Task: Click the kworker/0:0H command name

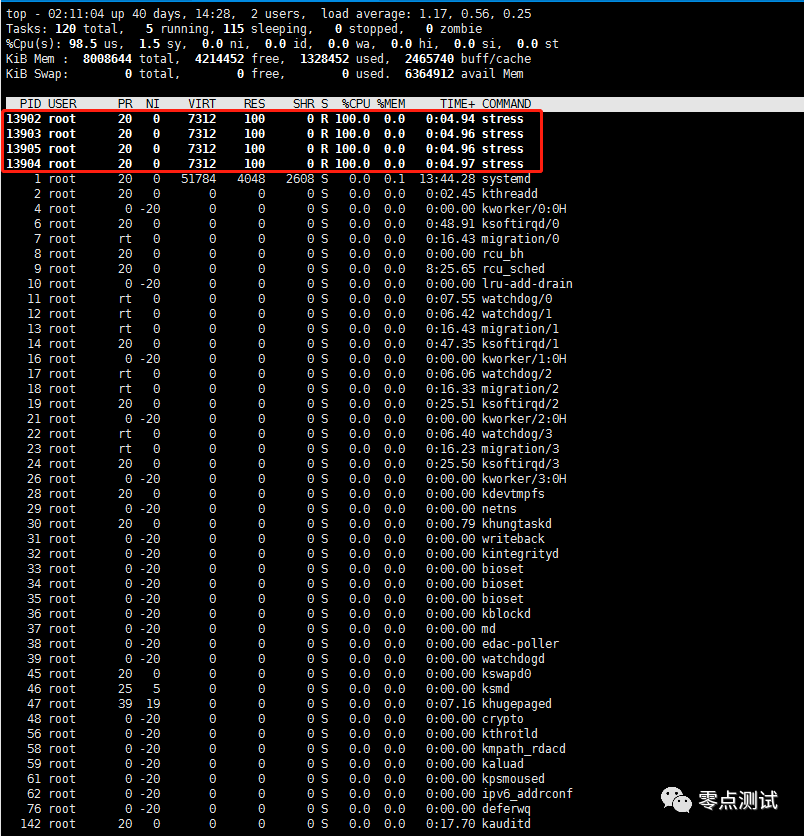Action: (x=524, y=208)
